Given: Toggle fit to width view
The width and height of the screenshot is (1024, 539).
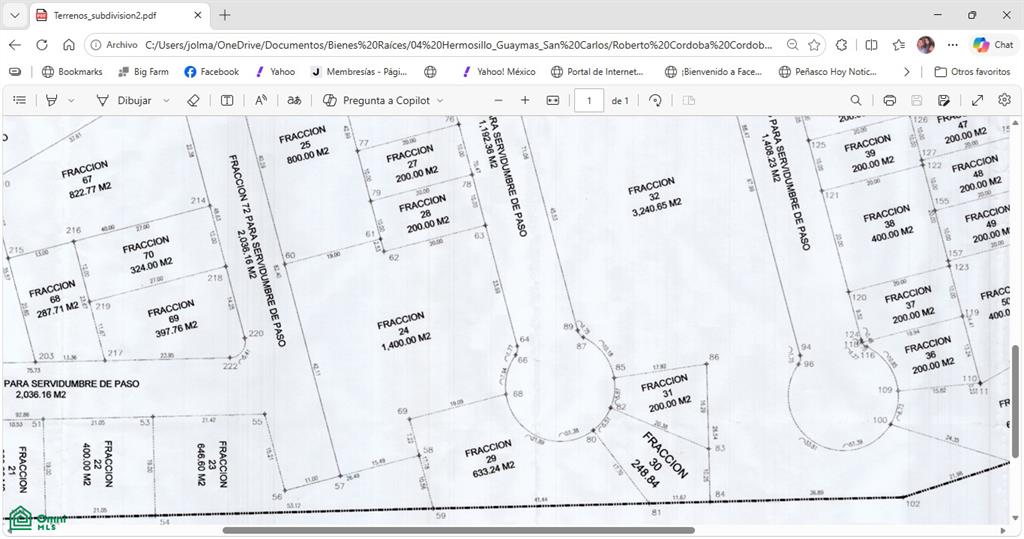Looking at the screenshot, I should (552, 101).
